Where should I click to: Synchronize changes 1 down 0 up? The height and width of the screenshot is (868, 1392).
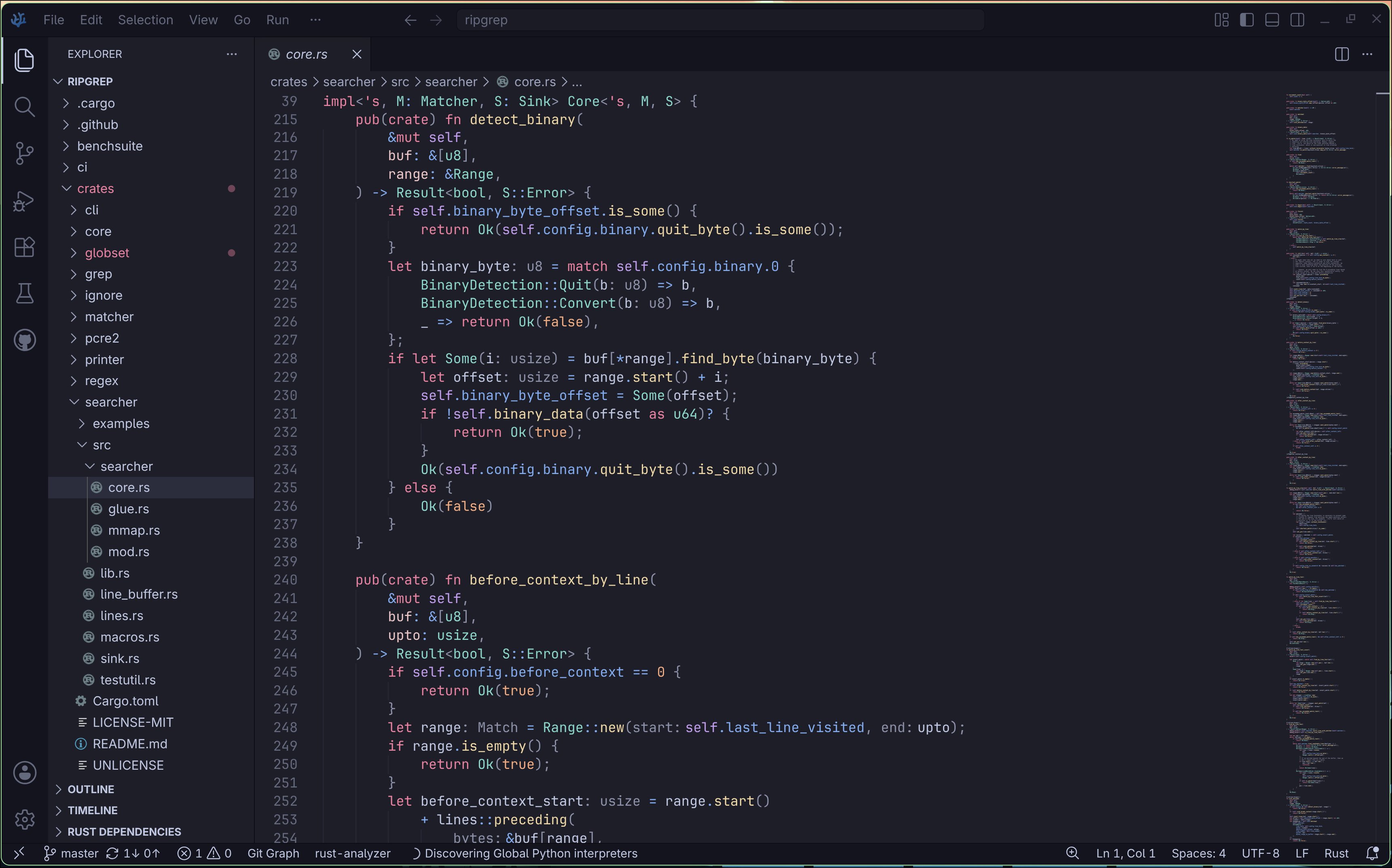coord(133,853)
